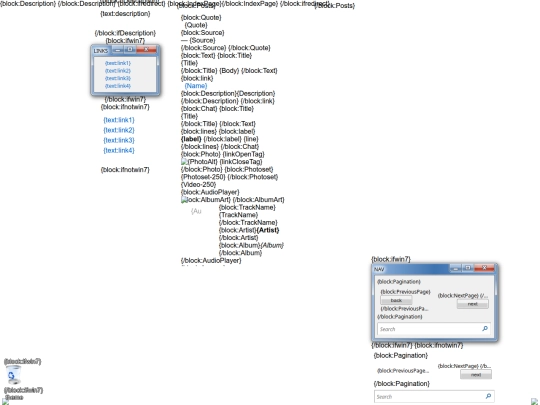Open the {text:link4} link outside LINKS window
Viewport: 540px width, 405px height.
click(x=119, y=150)
